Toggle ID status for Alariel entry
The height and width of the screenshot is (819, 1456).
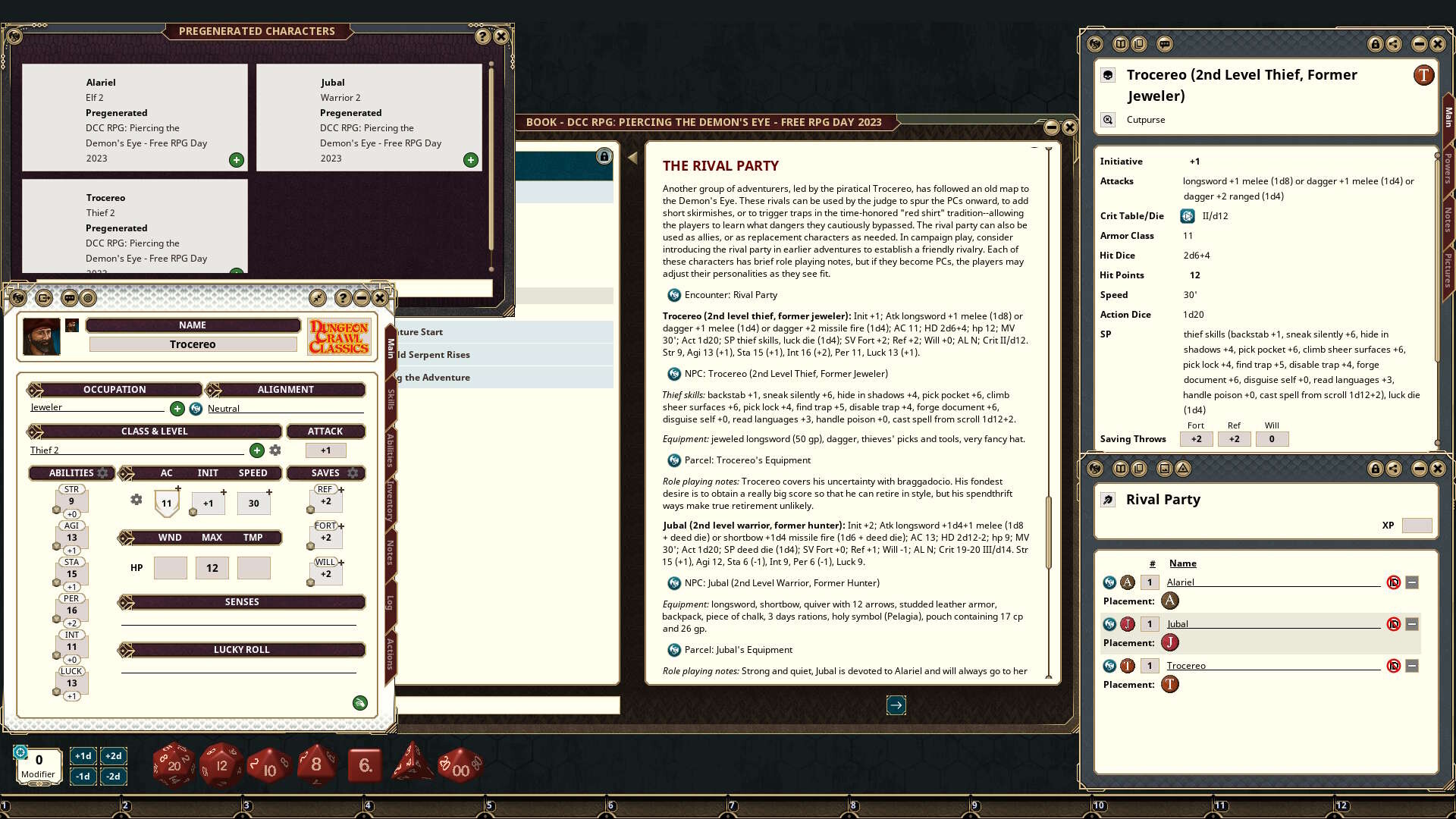[x=1393, y=582]
